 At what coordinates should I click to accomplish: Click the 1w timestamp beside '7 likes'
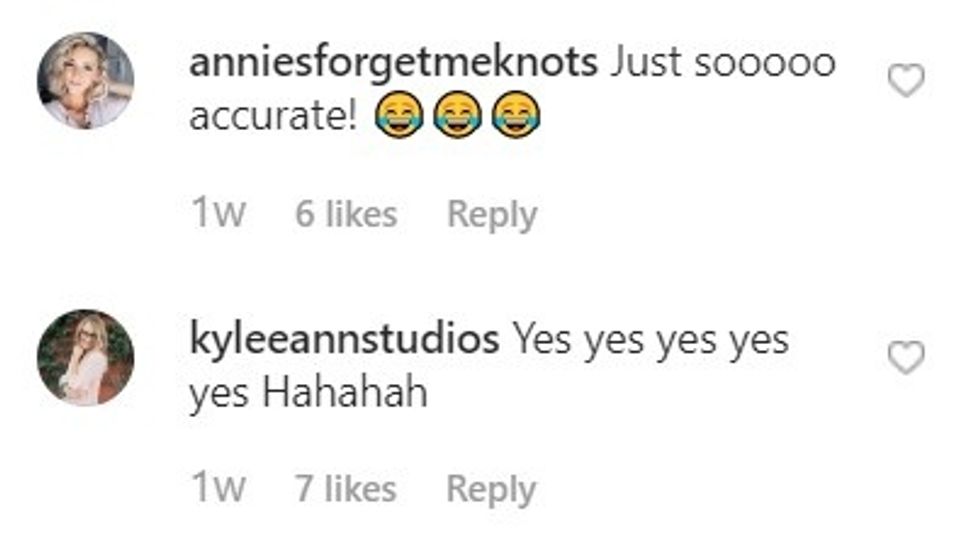click(x=217, y=489)
